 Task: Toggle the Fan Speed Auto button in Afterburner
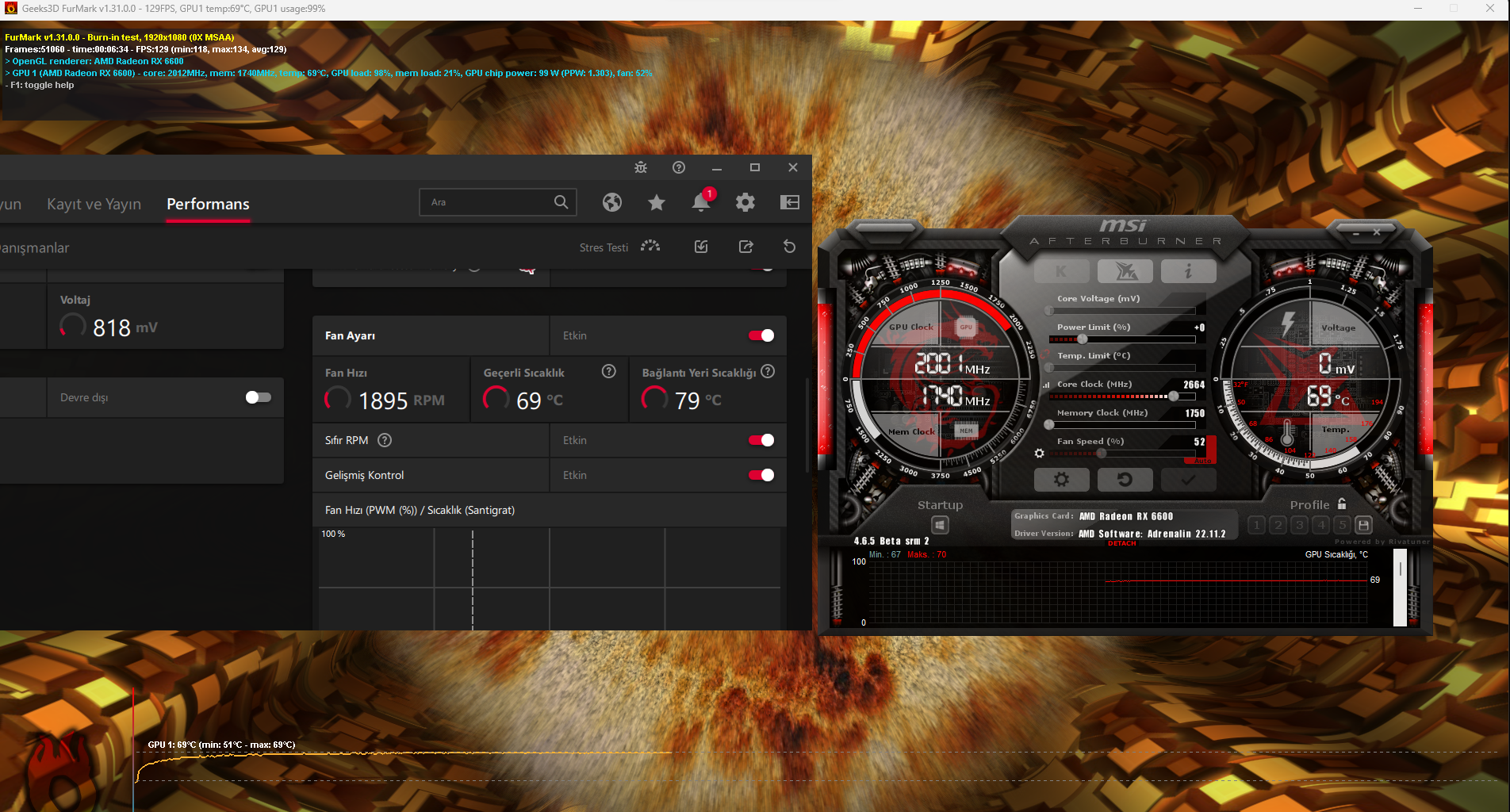[1202, 460]
